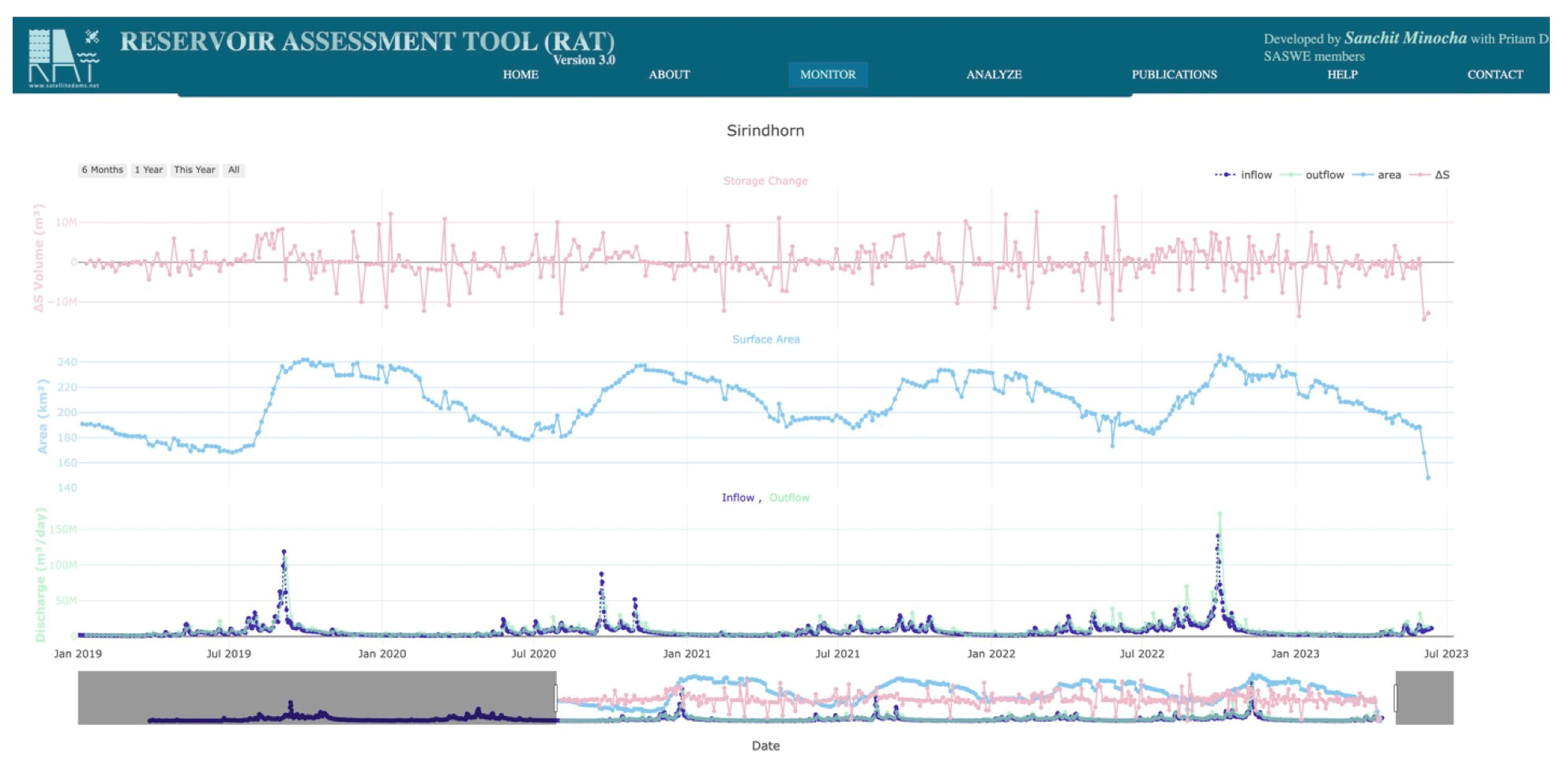Click the CONTACT link
1568x769 pixels.
(1495, 75)
